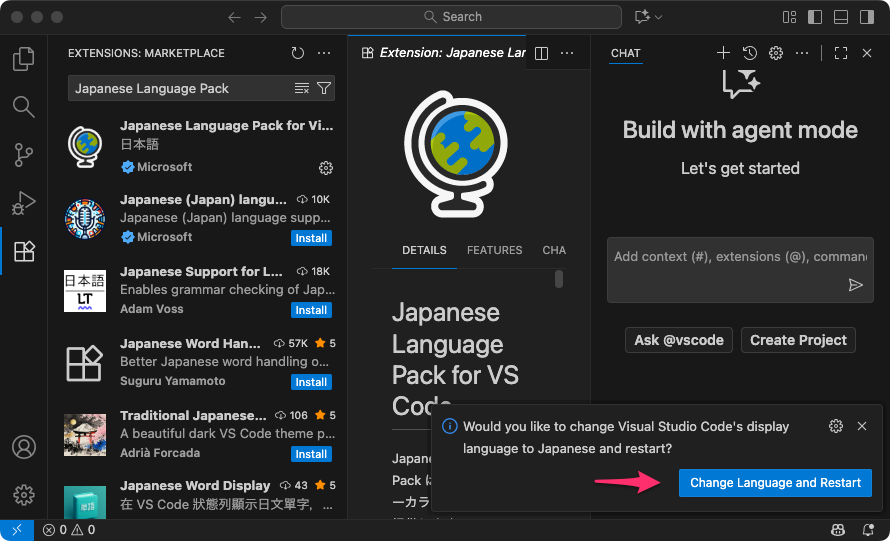The height and width of the screenshot is (541, 890).
Task: Refresh the extensions marketplace list
Action: pyautogui.click(x=298, y=53)
